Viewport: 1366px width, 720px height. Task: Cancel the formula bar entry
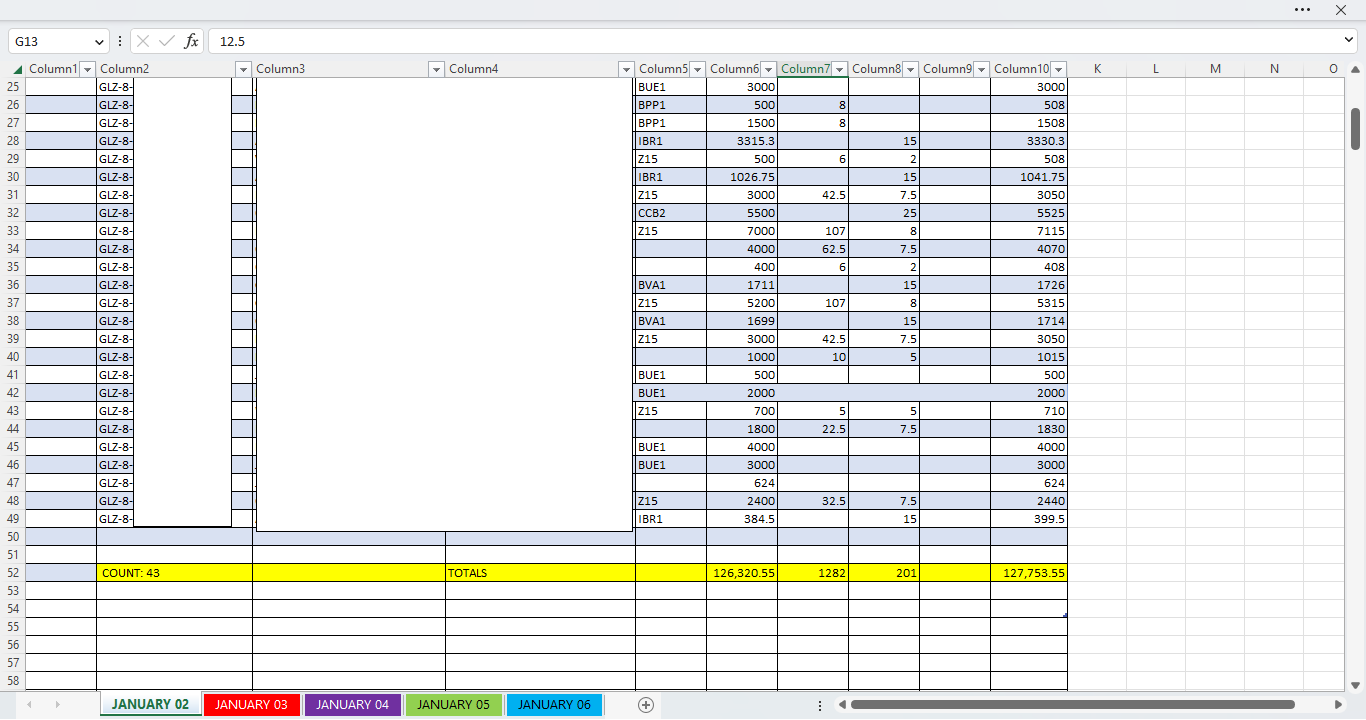click(x=143, y=41)
